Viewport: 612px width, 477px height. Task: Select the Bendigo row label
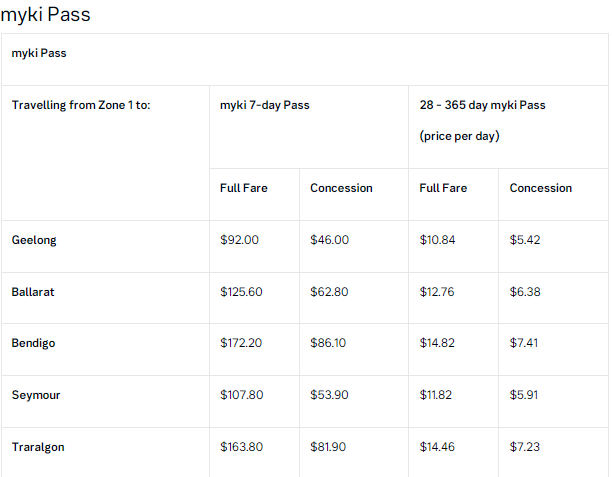34,343
